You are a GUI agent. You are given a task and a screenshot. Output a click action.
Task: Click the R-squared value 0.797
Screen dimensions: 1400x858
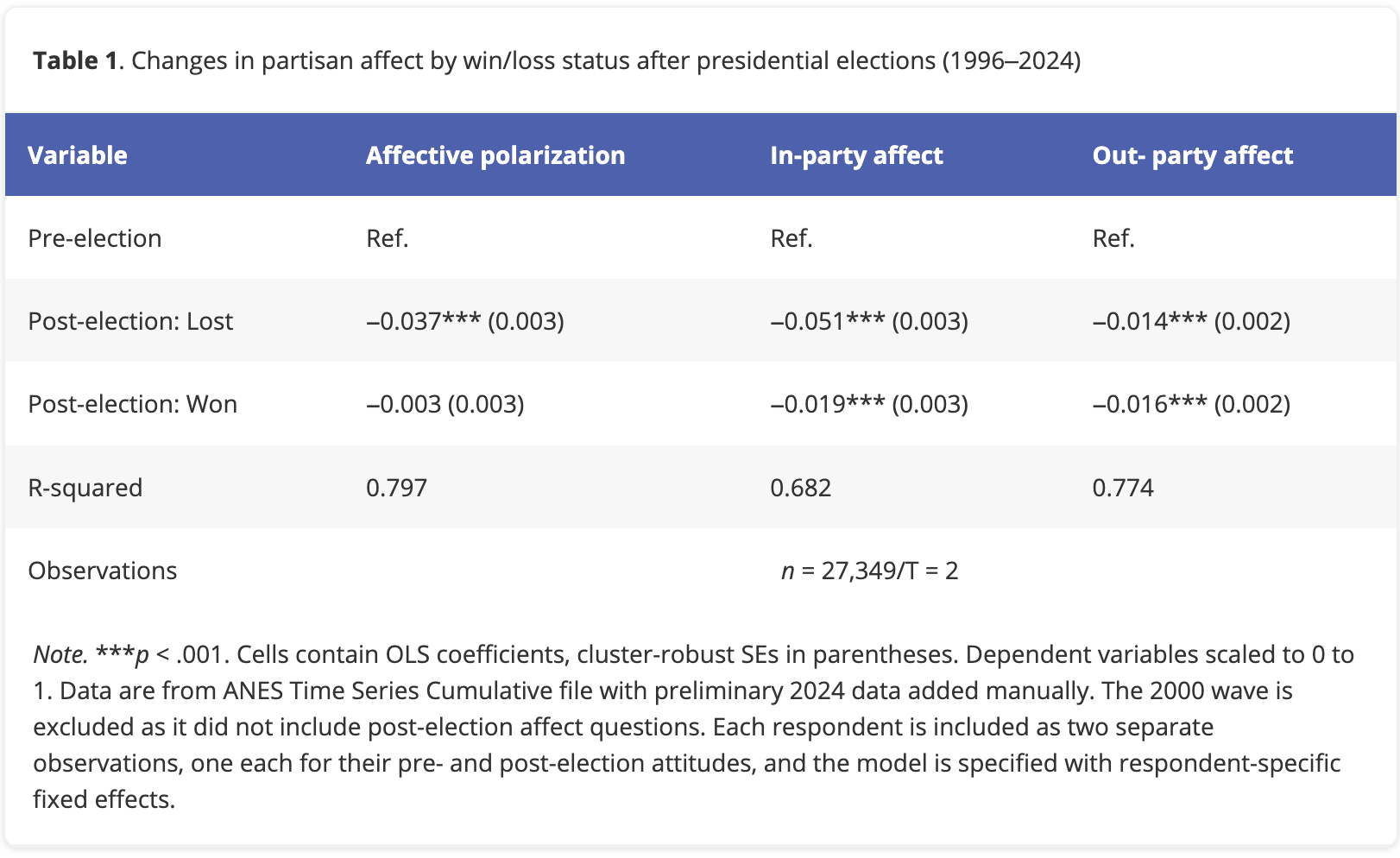pyautogui.click(x=397, y=488)
